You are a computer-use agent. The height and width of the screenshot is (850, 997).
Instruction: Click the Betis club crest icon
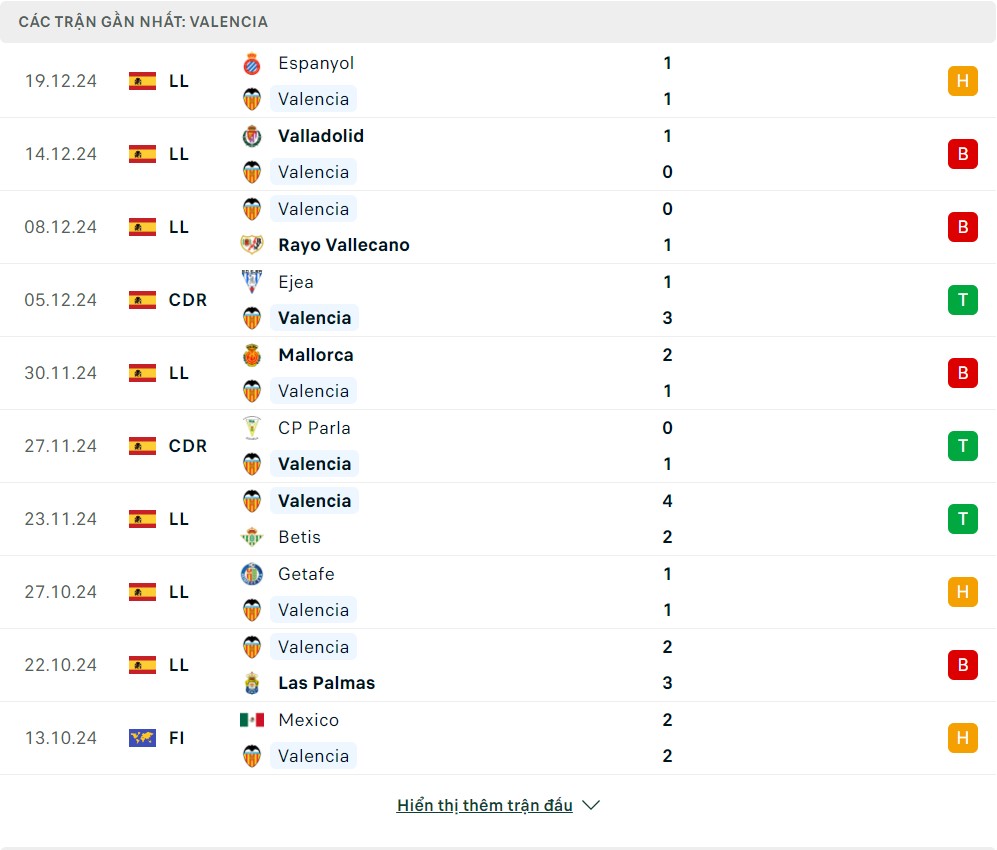252,537
